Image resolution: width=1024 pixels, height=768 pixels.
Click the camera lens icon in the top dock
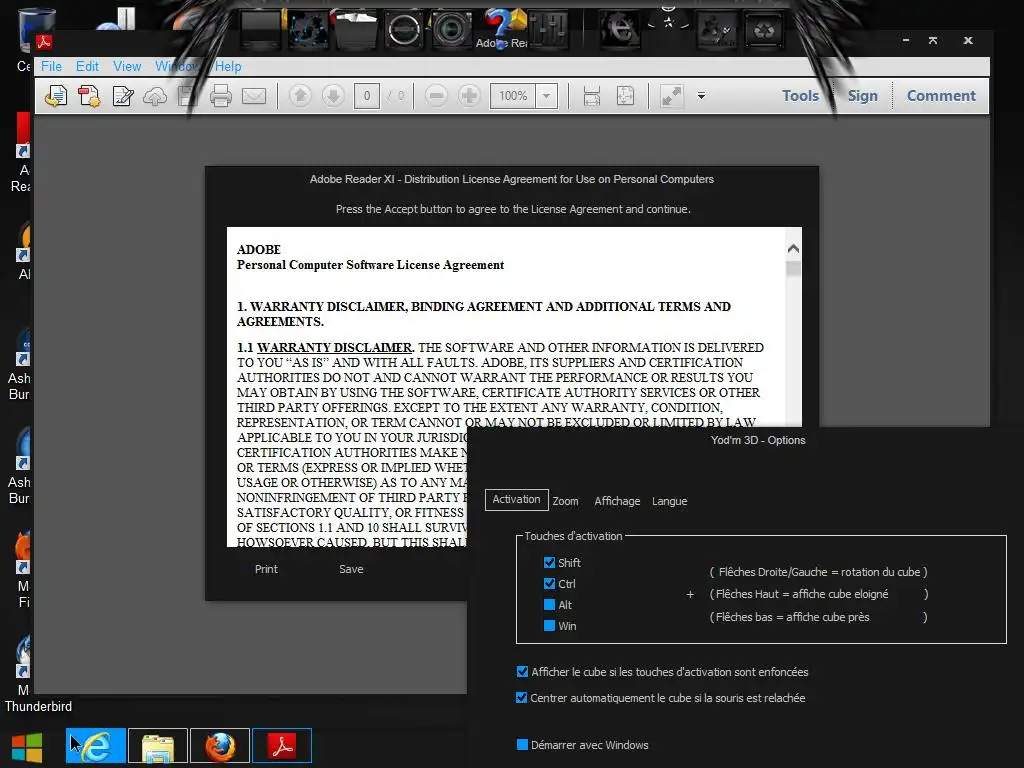tap(451, 29)
